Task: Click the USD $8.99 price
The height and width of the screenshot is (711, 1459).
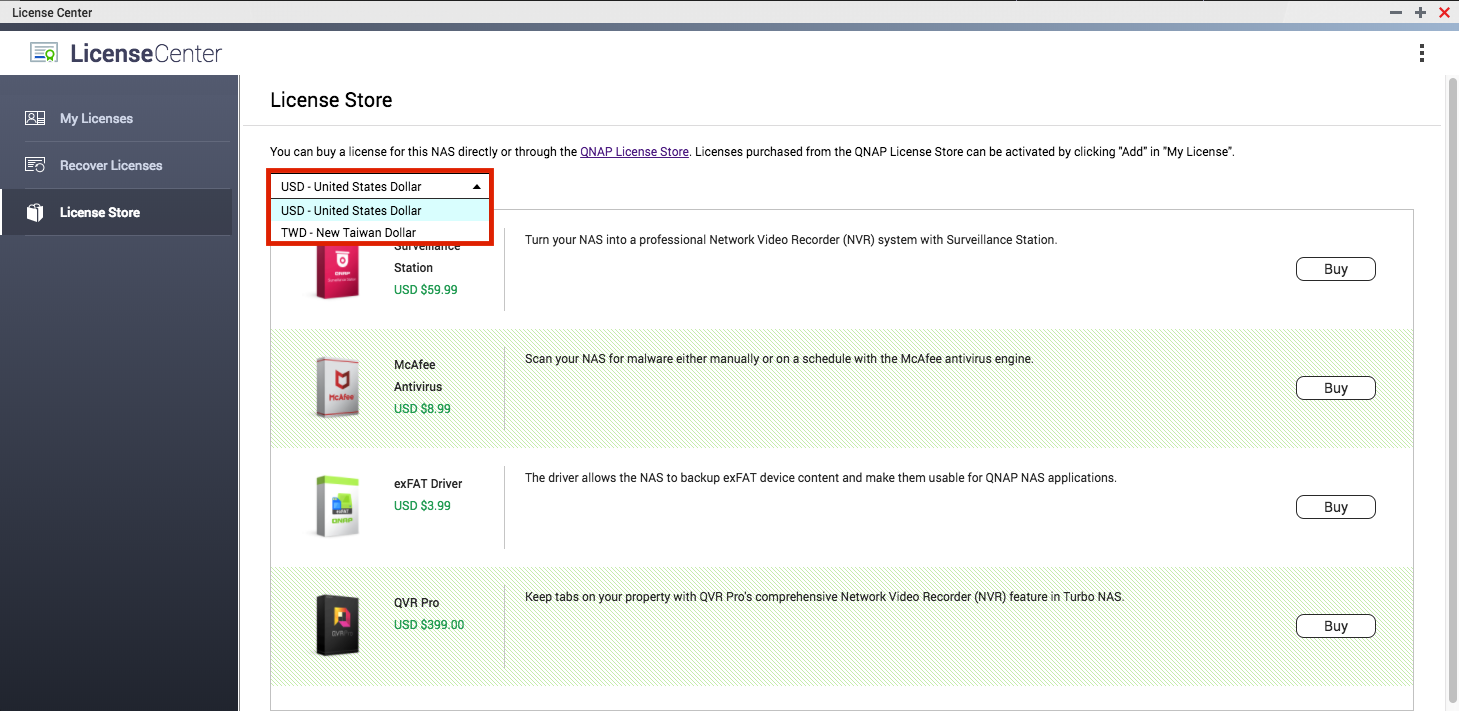Action: coord(422,409)
